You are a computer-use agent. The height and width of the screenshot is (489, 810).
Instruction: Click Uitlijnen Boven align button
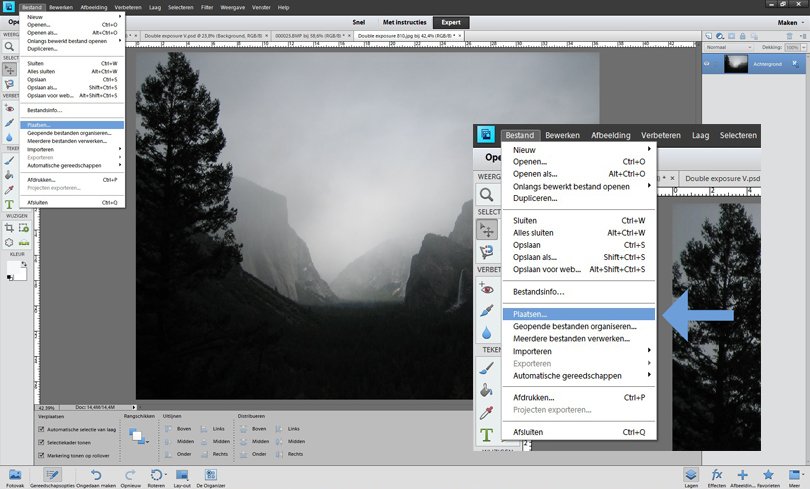coord(178,429)
